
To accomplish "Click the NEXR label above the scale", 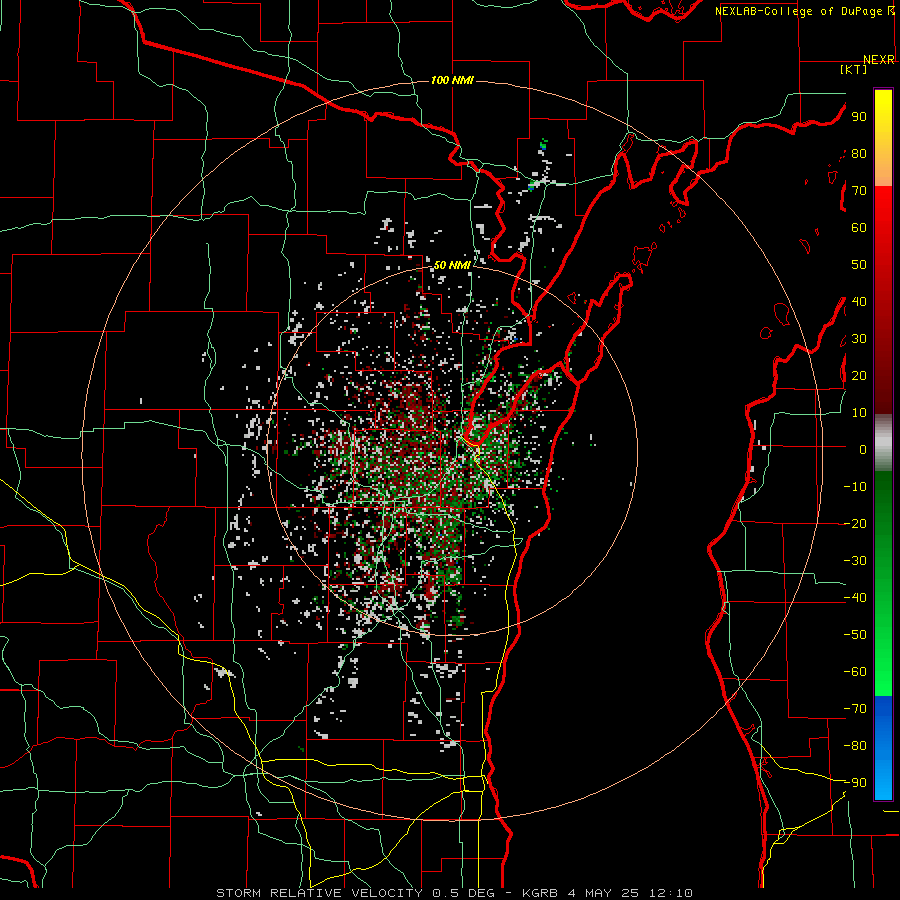I will (879, 60).
